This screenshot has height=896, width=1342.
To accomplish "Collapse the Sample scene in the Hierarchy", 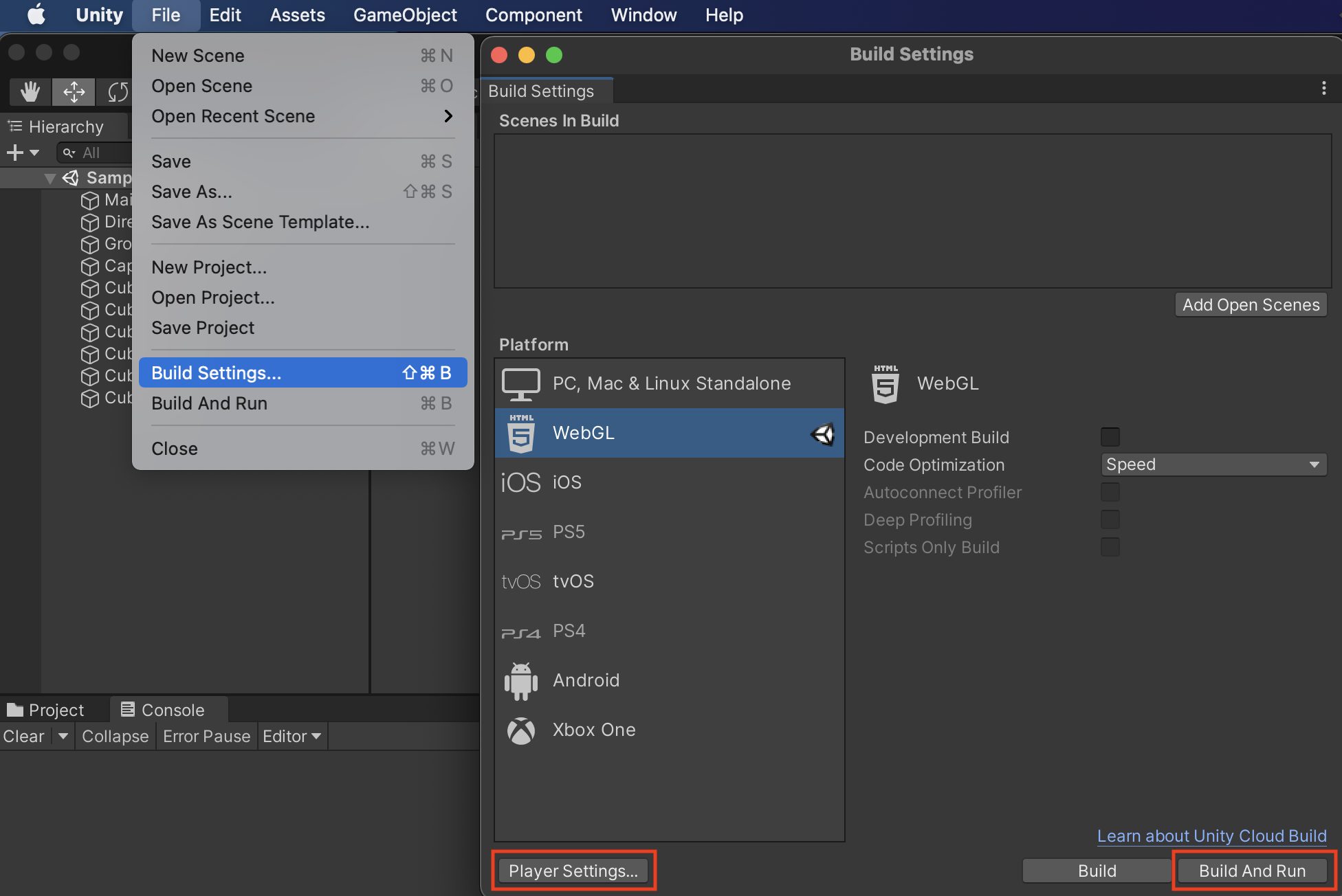I will tap(49, 177).
